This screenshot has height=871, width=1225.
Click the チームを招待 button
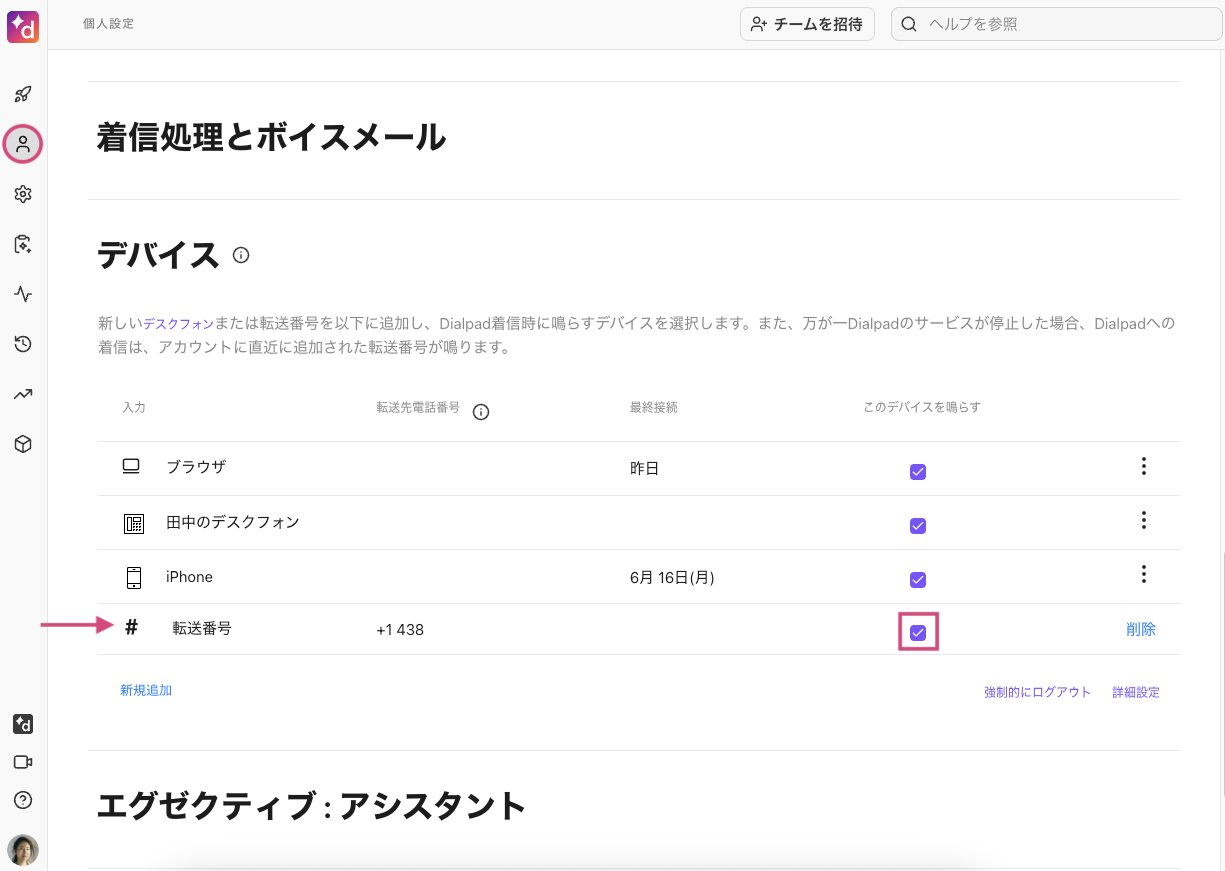807,24
